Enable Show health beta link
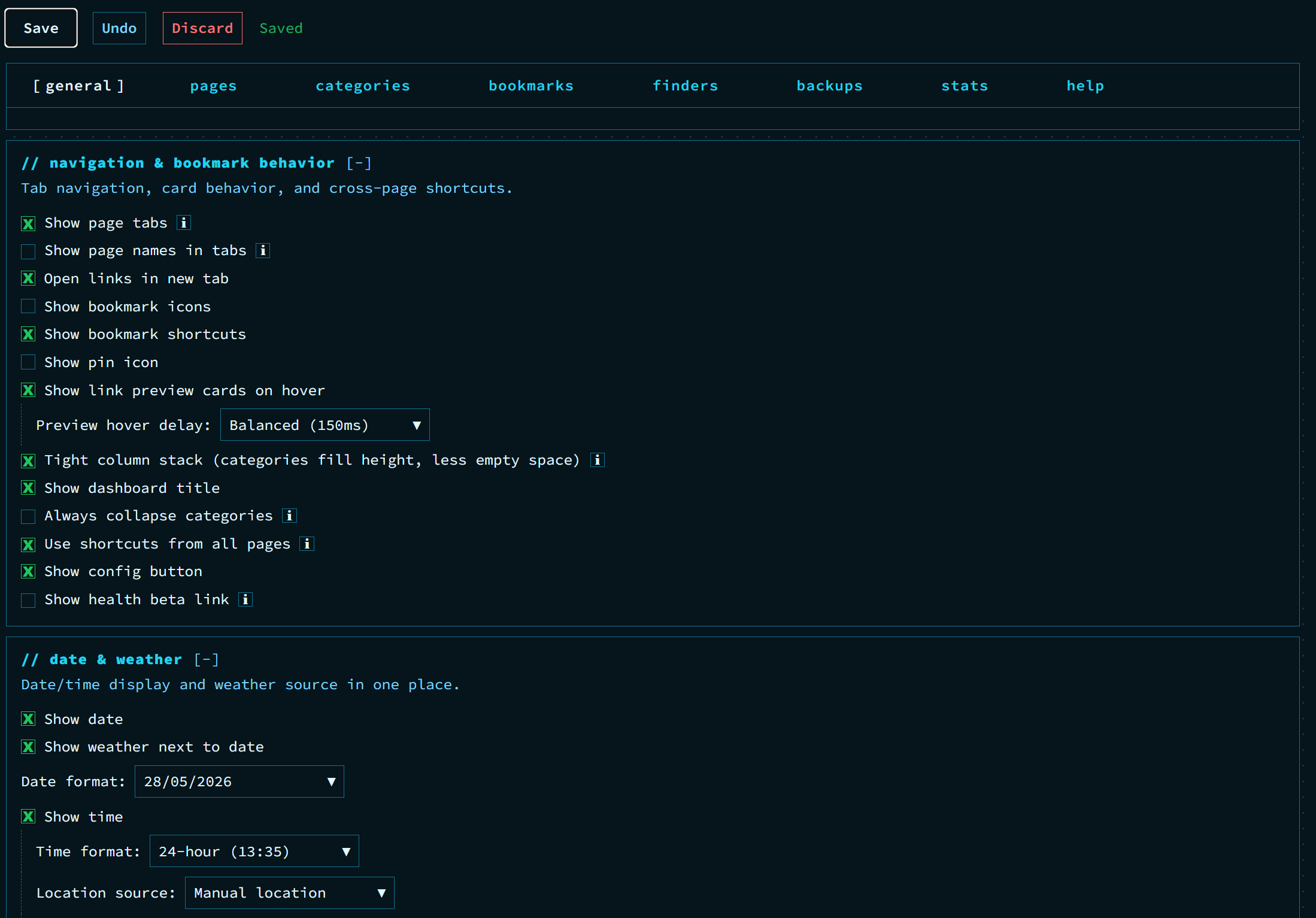1316x918 pixels. tap(28, 600)
